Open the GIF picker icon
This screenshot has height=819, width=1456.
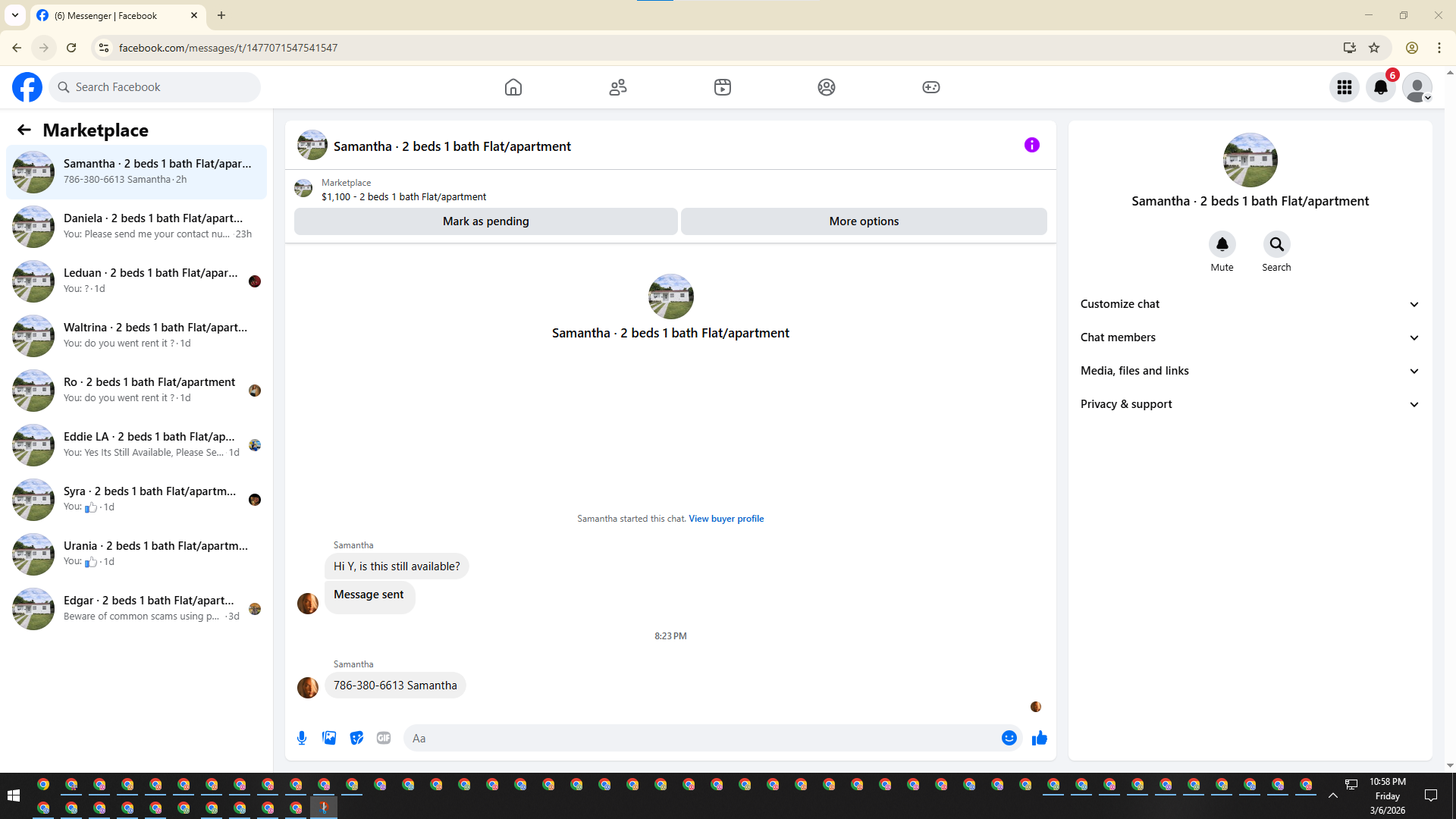coord(384,738)
